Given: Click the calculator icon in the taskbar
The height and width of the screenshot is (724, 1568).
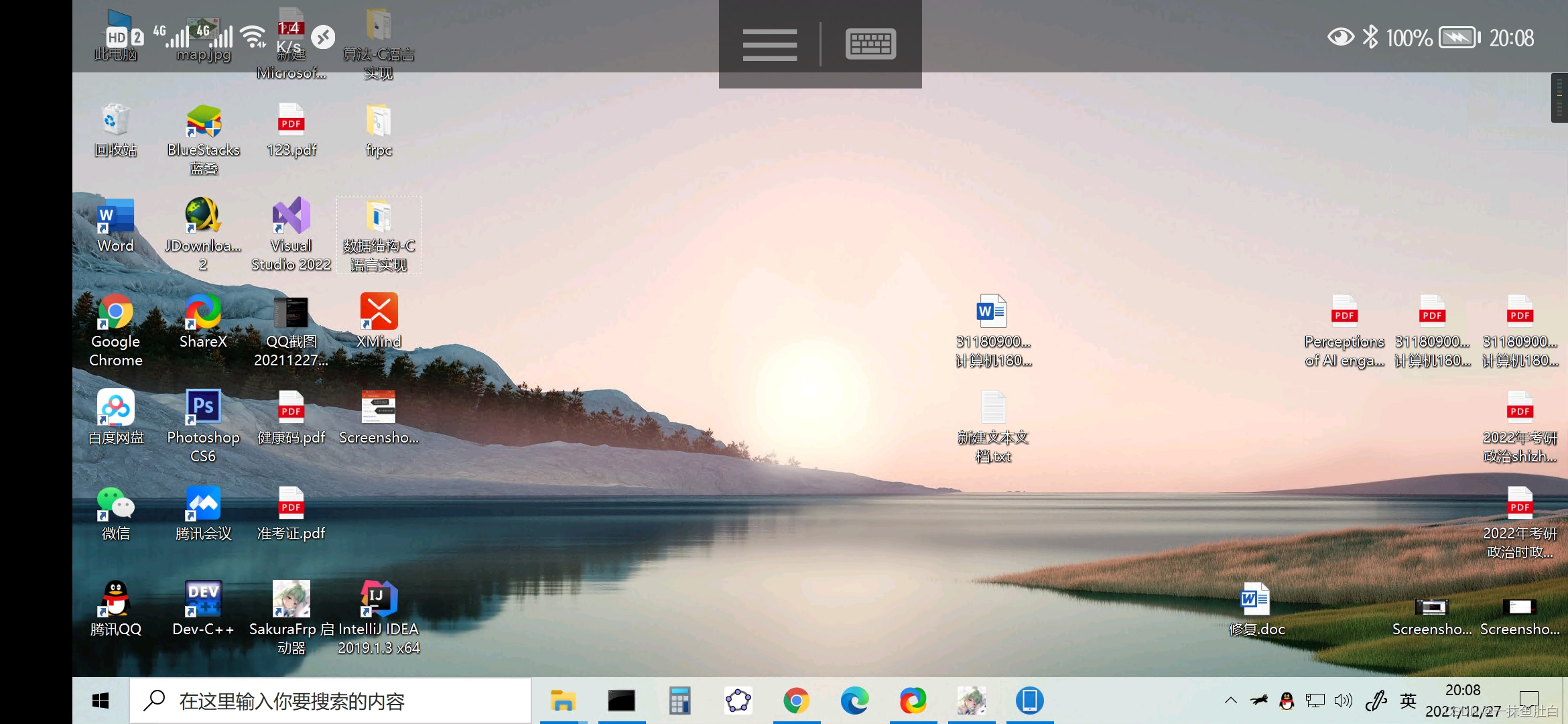Looking at the screenshot, I should (679, 701).
